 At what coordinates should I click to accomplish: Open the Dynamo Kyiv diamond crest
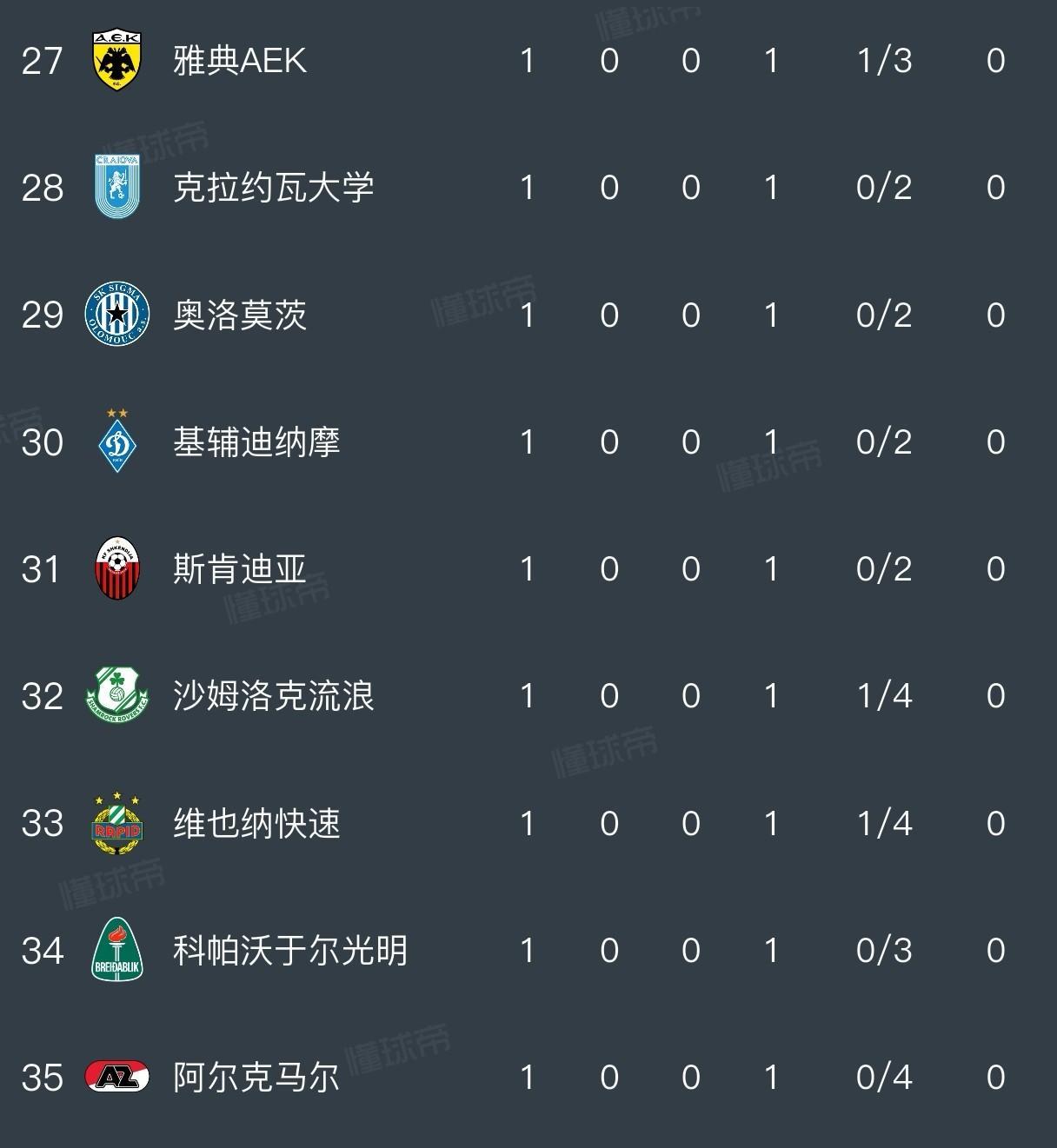click(x=116, y=441)
